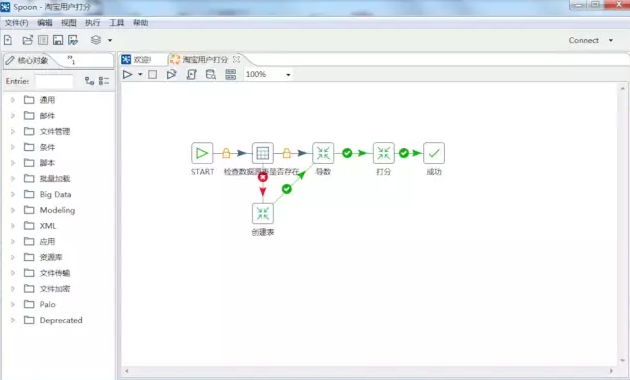630x380 pixels.
Task: Click the get SQL icon
Action: (192, 74)
